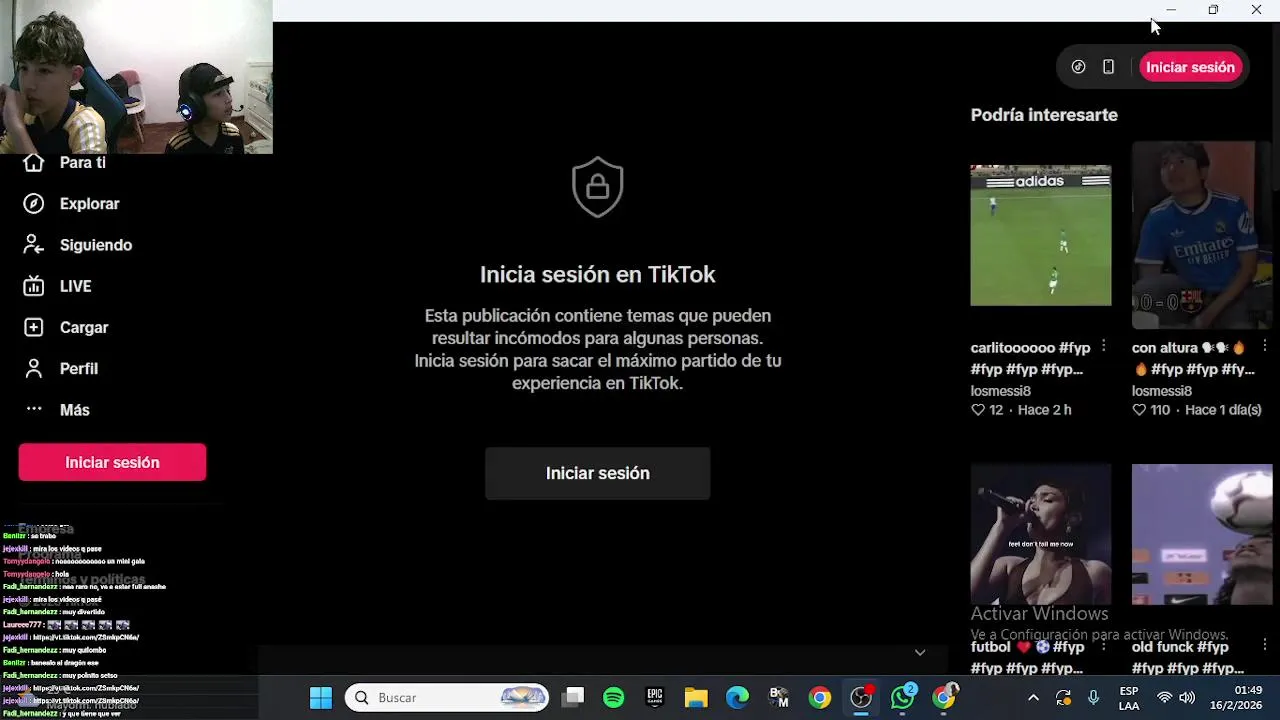The height and width of the screenshot is (720, 1280).
Task: Open volume control in system tray
Action: 1187,698
